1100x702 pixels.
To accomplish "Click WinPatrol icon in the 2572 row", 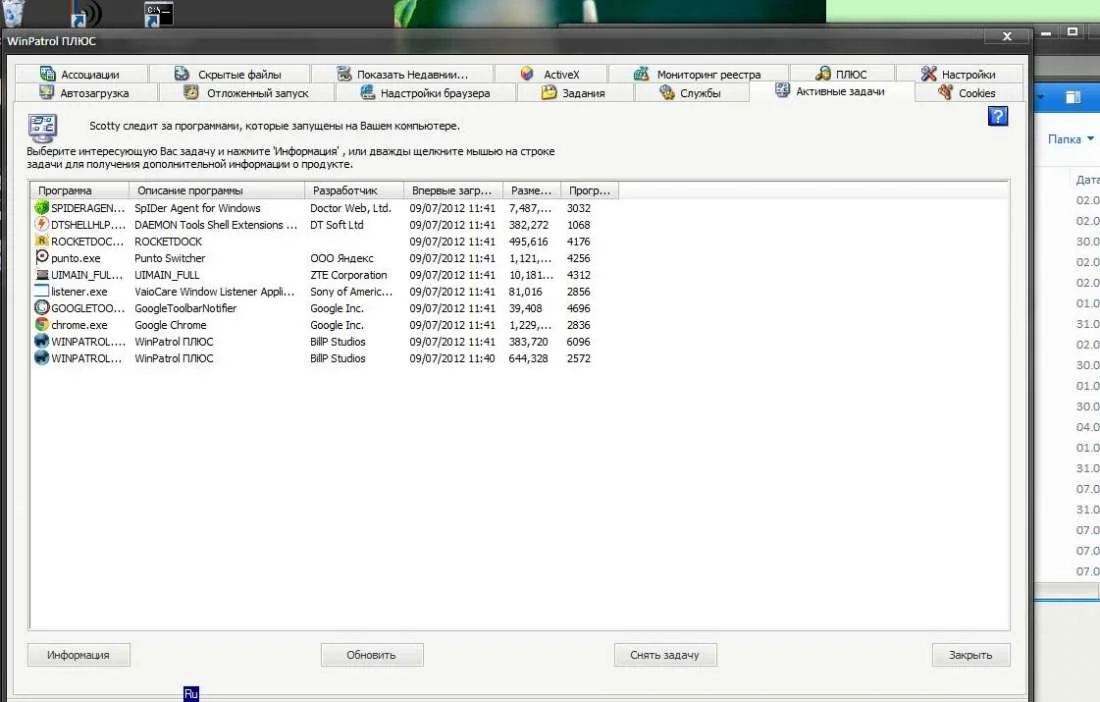I will (x=42, y=358).
